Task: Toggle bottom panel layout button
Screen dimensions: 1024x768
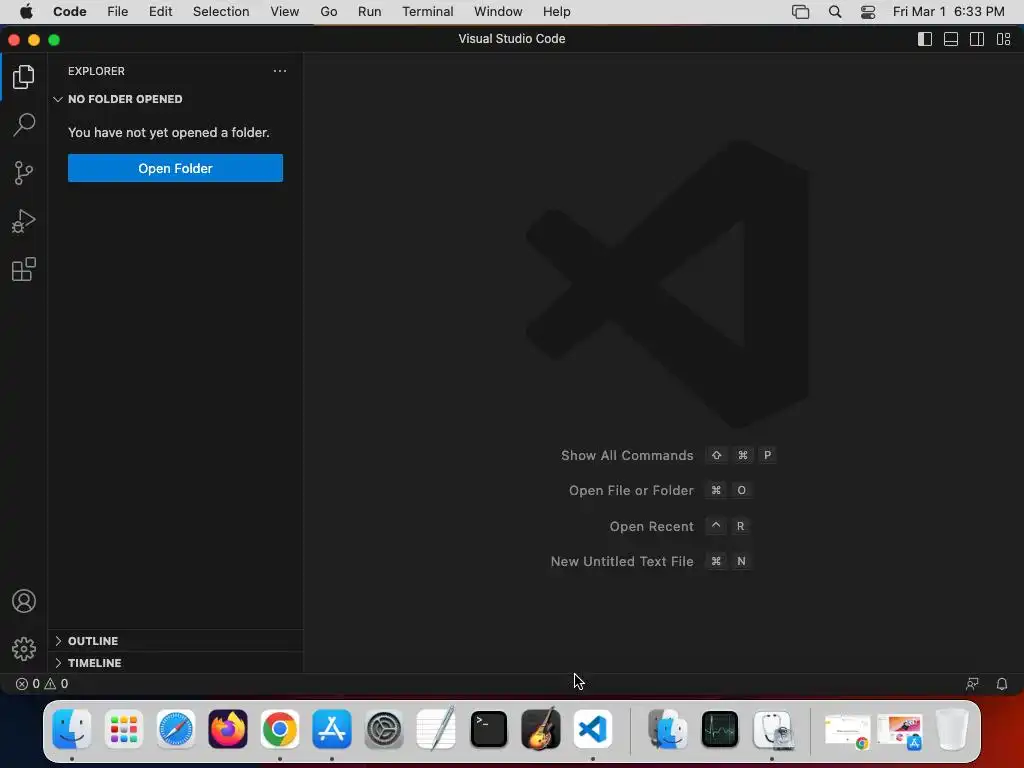Action: (x=951, y=39)
